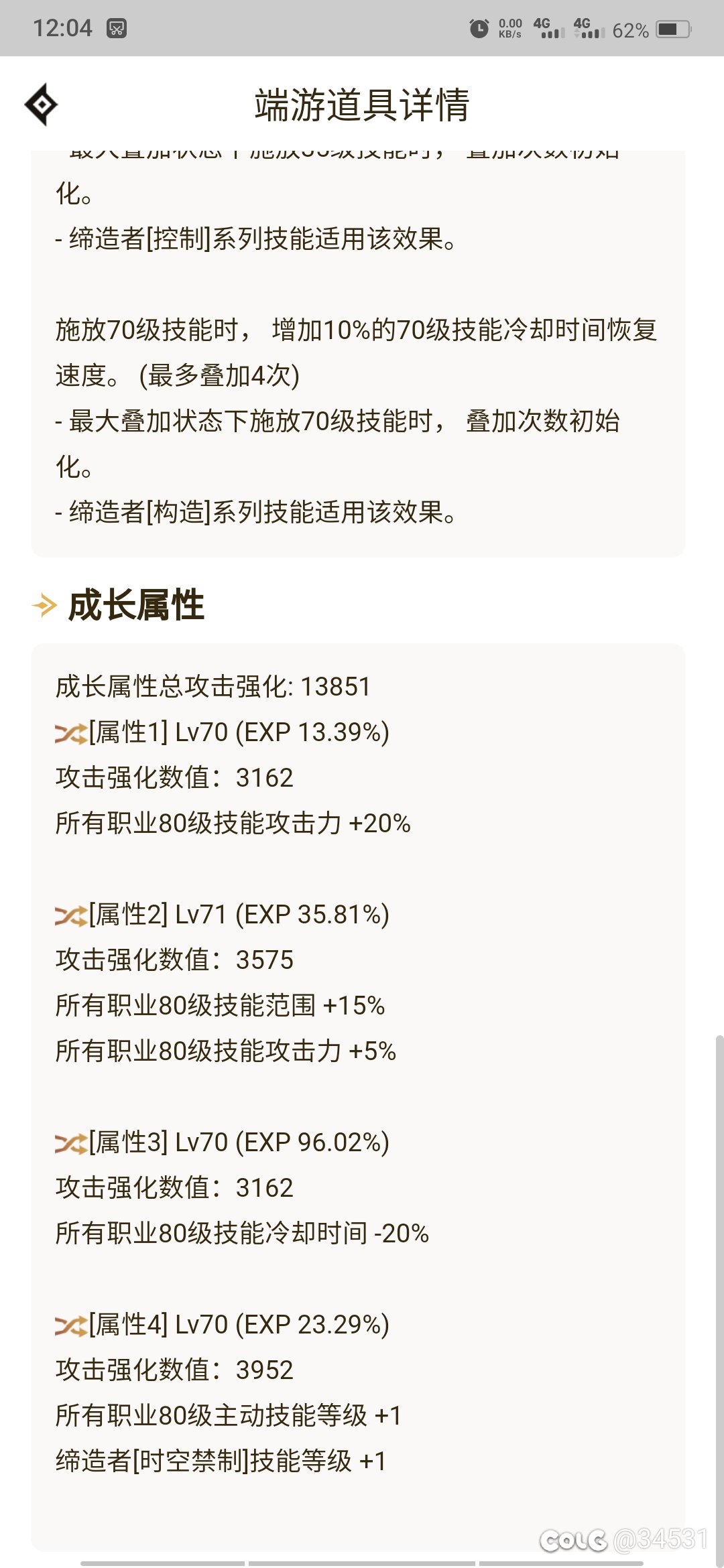Tap the @34531 watermark username

(660, 1539)
